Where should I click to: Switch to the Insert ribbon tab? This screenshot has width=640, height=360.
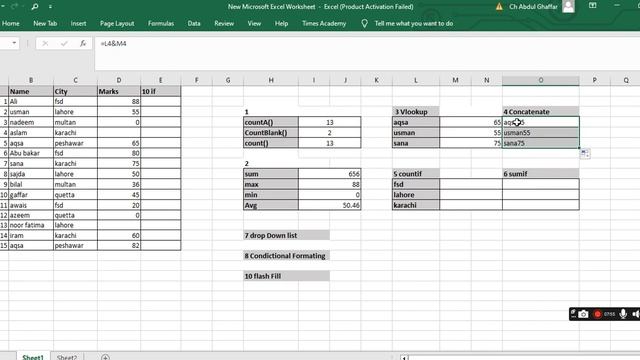point(78,24)
